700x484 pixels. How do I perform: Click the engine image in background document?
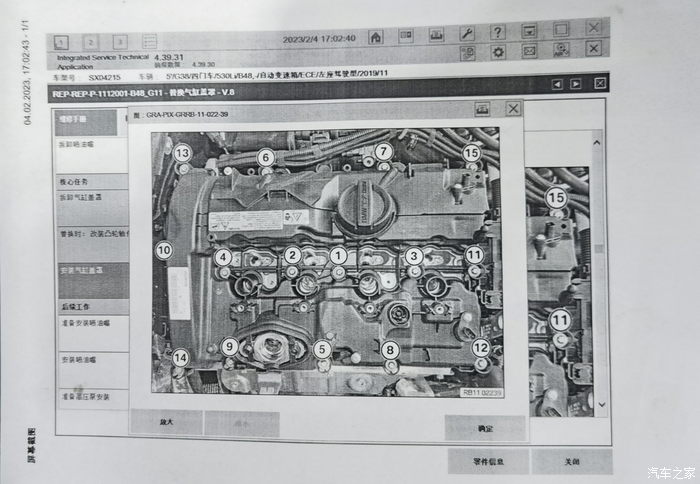[x=560, y=292]
